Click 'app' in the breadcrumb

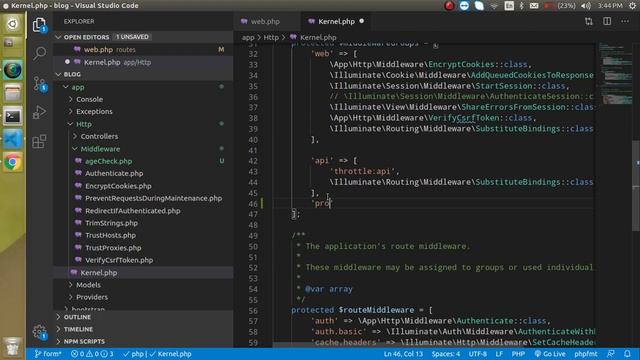pyautogui.click(x=248, y=38)
